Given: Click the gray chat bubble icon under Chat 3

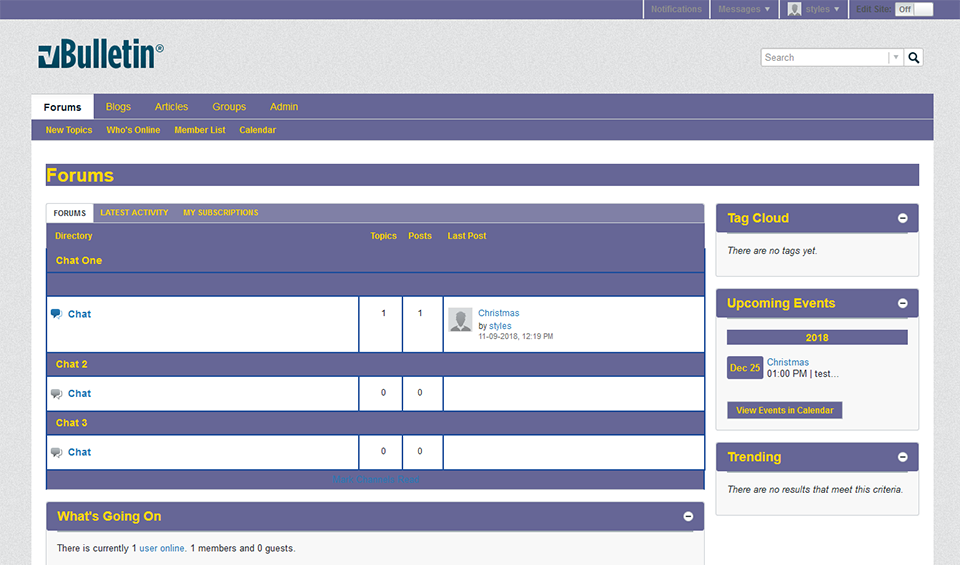Looking at the screenshot, I should (56, 452).
